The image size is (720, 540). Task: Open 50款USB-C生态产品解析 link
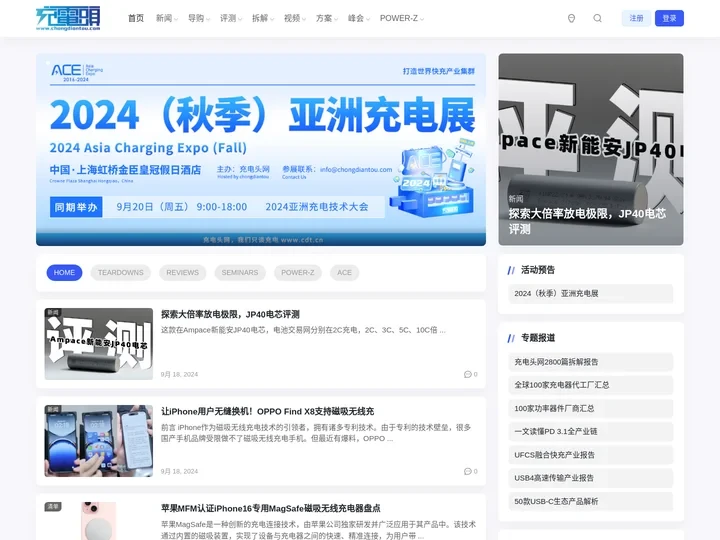[591, 501]
